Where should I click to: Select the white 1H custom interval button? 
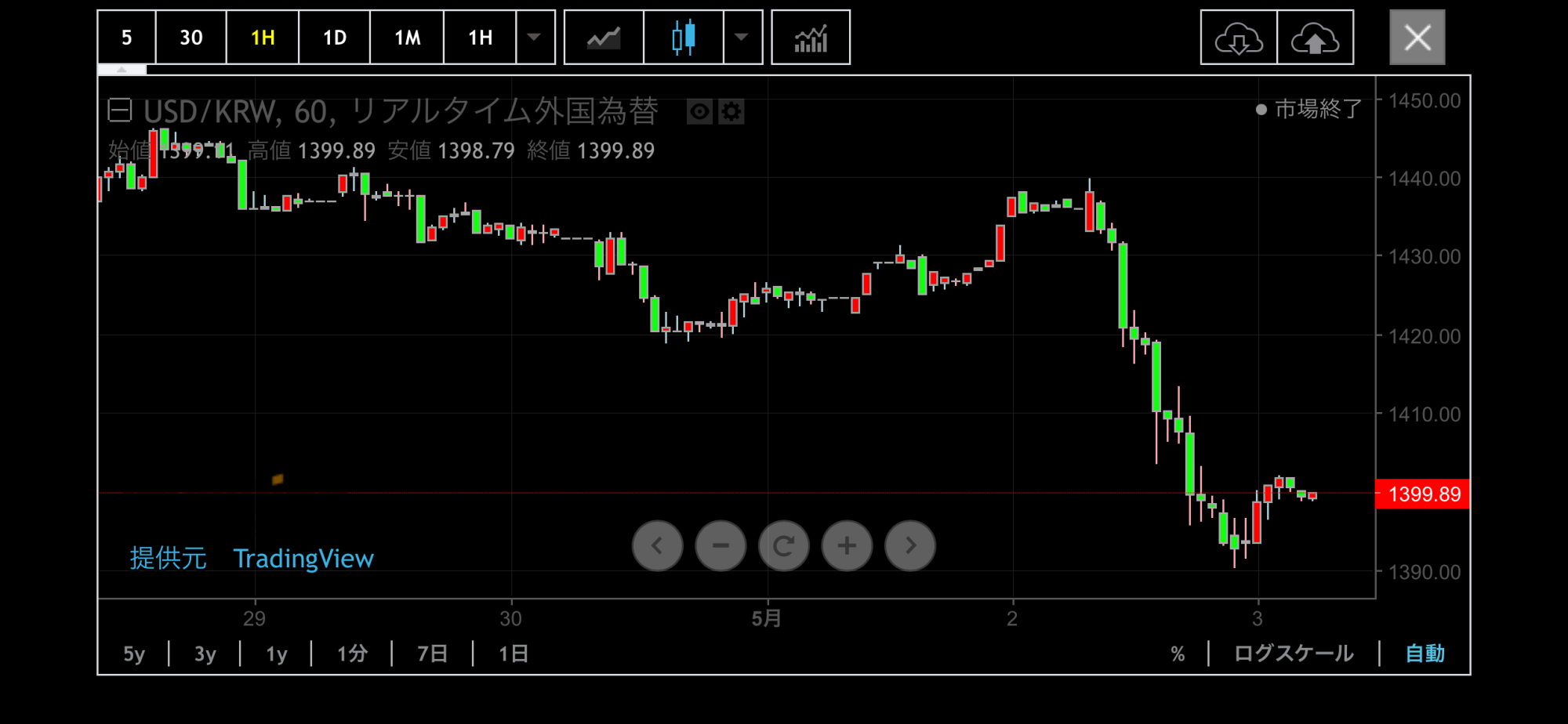[x=480, y=38]
